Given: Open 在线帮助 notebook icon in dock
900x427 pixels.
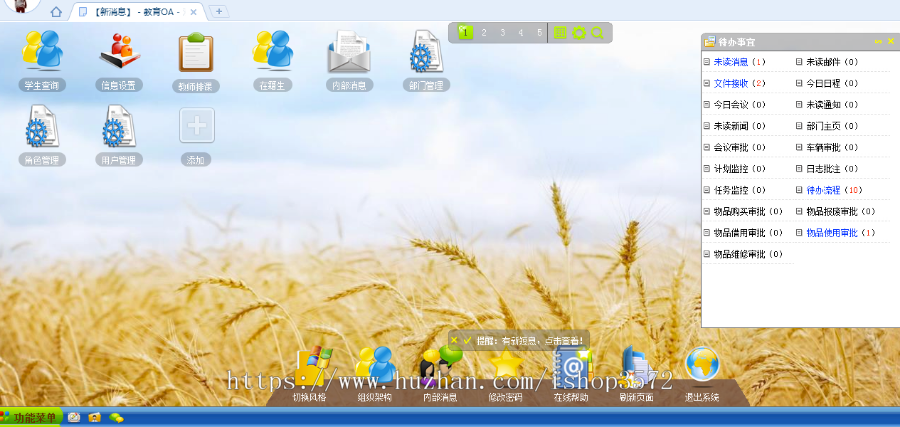Looking at the screenshot, I should point(571,365).
